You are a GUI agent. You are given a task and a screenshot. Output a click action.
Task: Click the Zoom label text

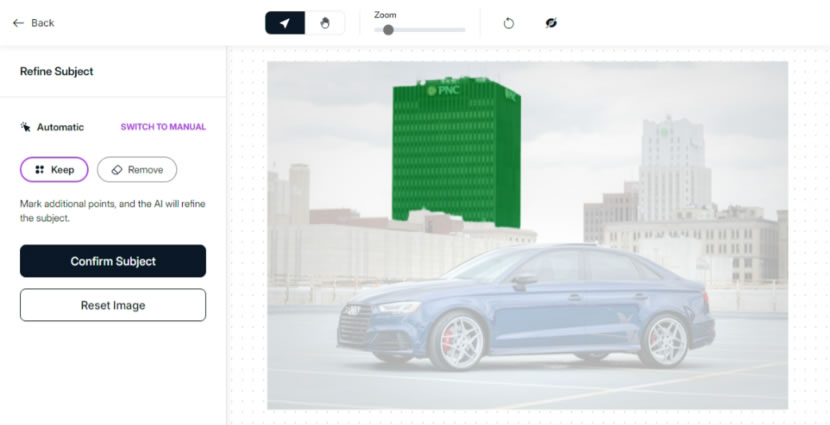[x=385, y=15]
